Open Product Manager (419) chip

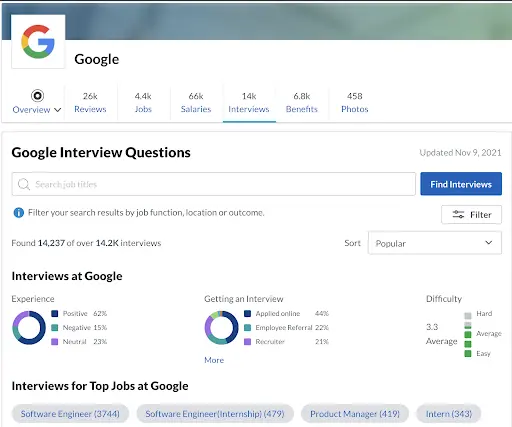(355, 414)
